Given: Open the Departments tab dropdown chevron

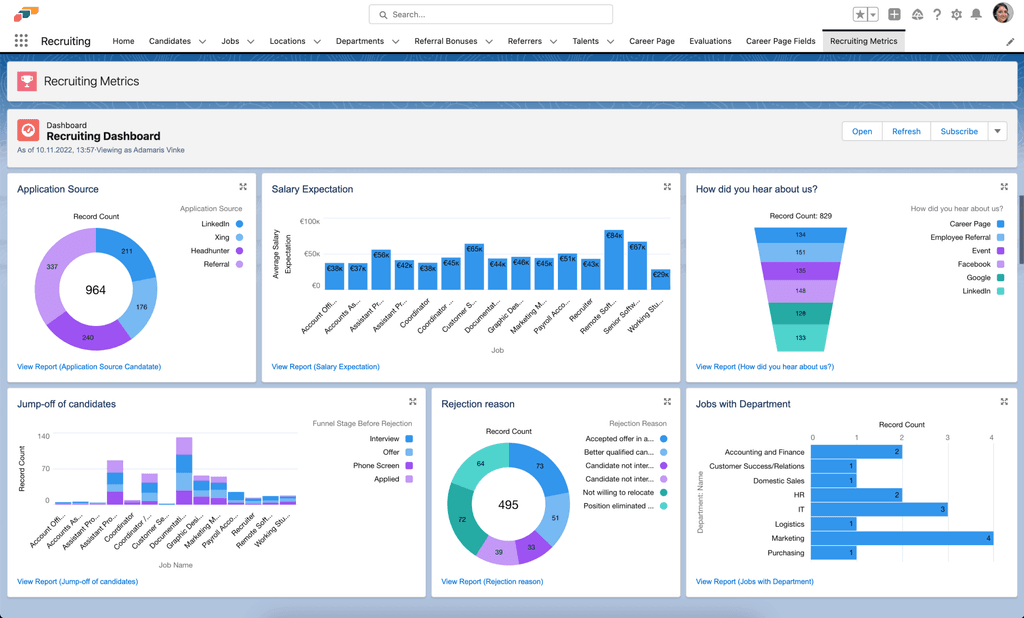Looking at the screenshot, I should click(x=396, y=41).
